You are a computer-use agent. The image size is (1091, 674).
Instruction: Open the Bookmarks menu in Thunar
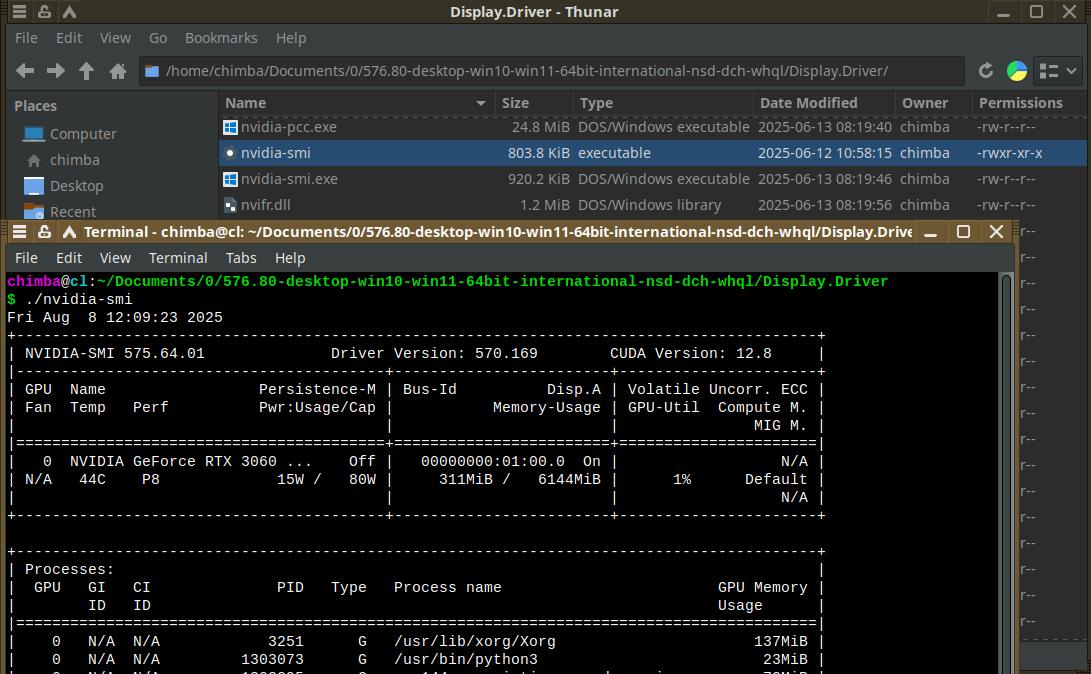(221, 38)
